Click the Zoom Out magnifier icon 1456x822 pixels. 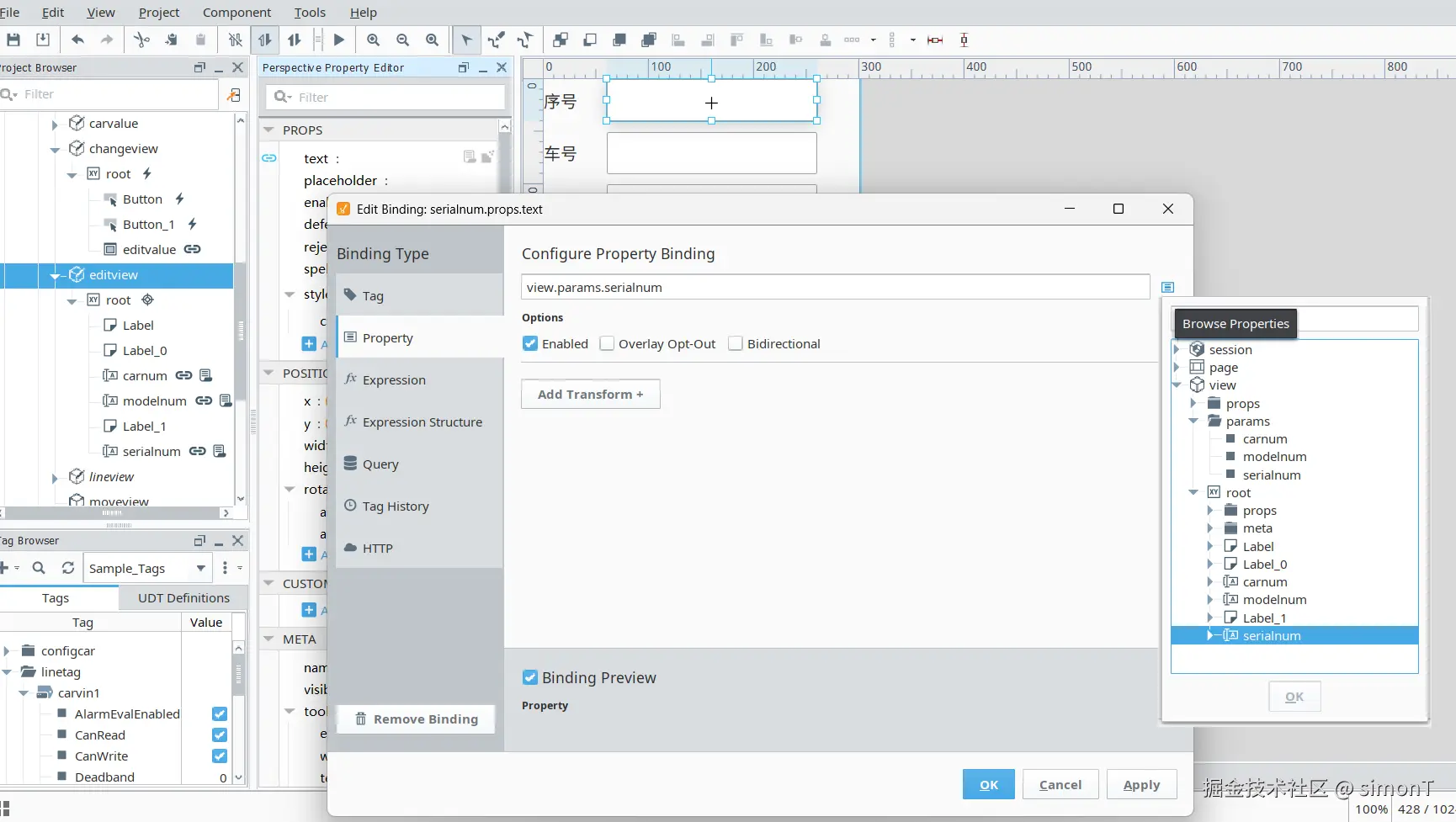tap(403, 40)
